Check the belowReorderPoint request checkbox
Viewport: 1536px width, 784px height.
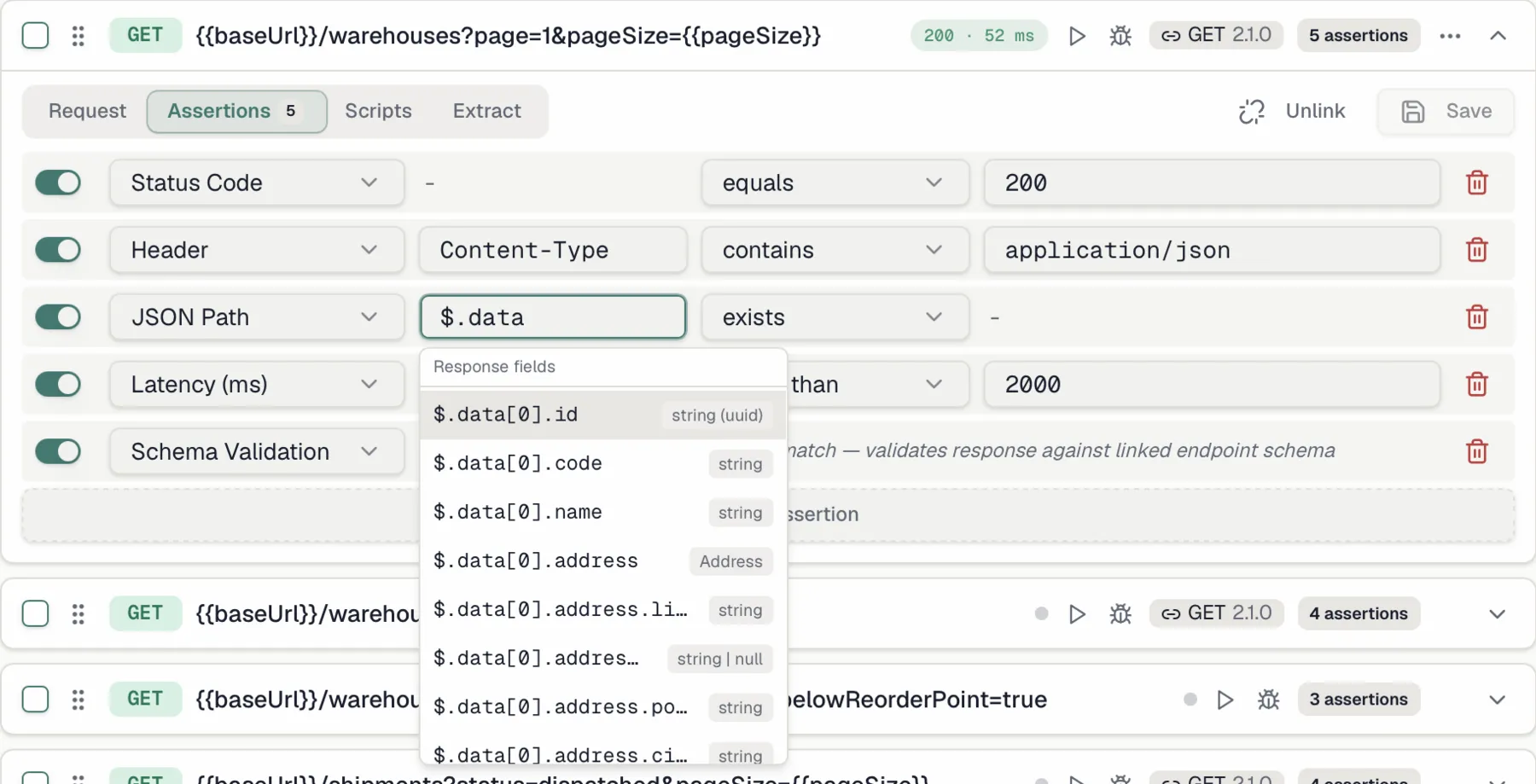35,700
